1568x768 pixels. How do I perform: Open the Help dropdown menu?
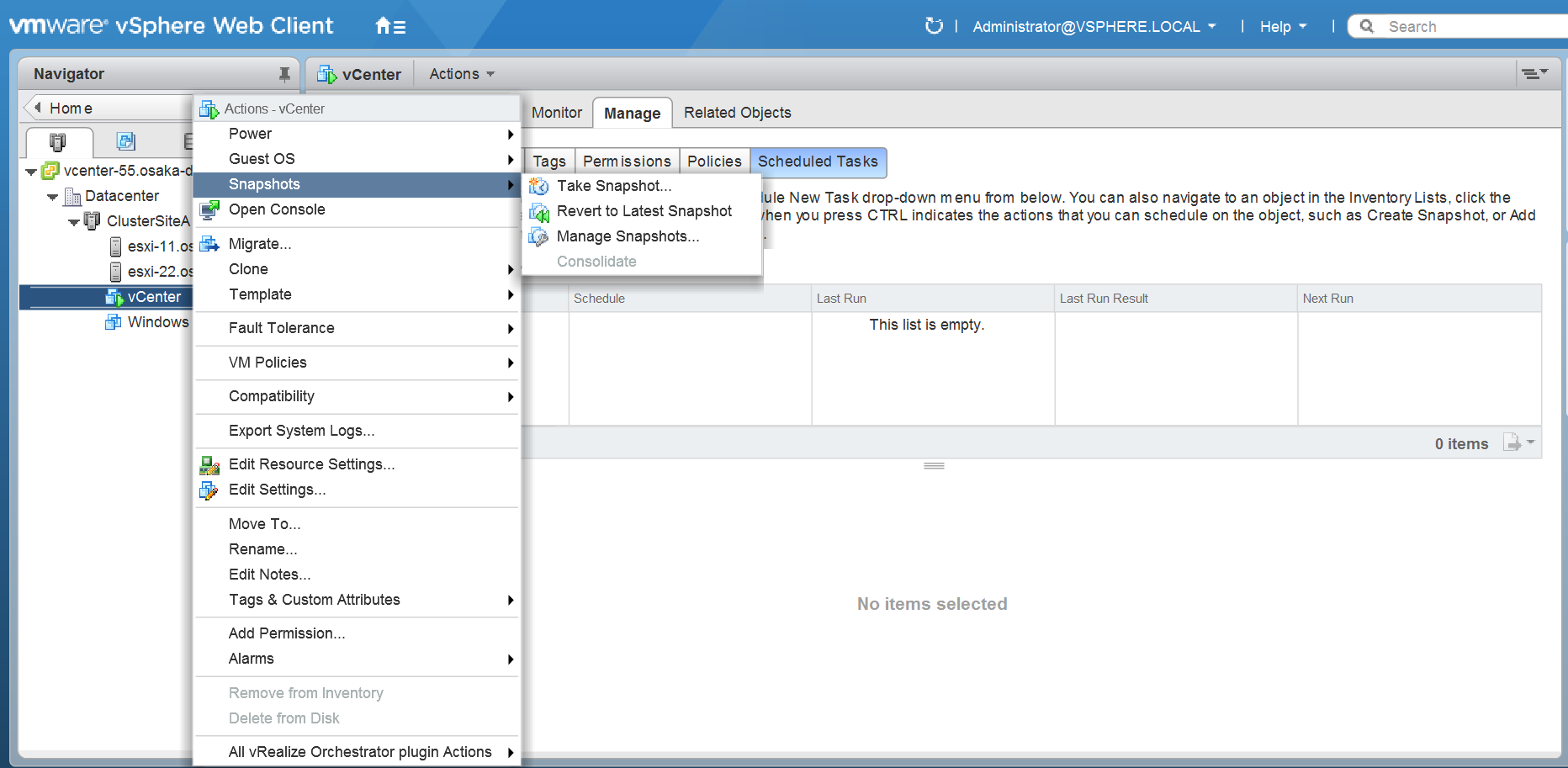point(1283,26)
